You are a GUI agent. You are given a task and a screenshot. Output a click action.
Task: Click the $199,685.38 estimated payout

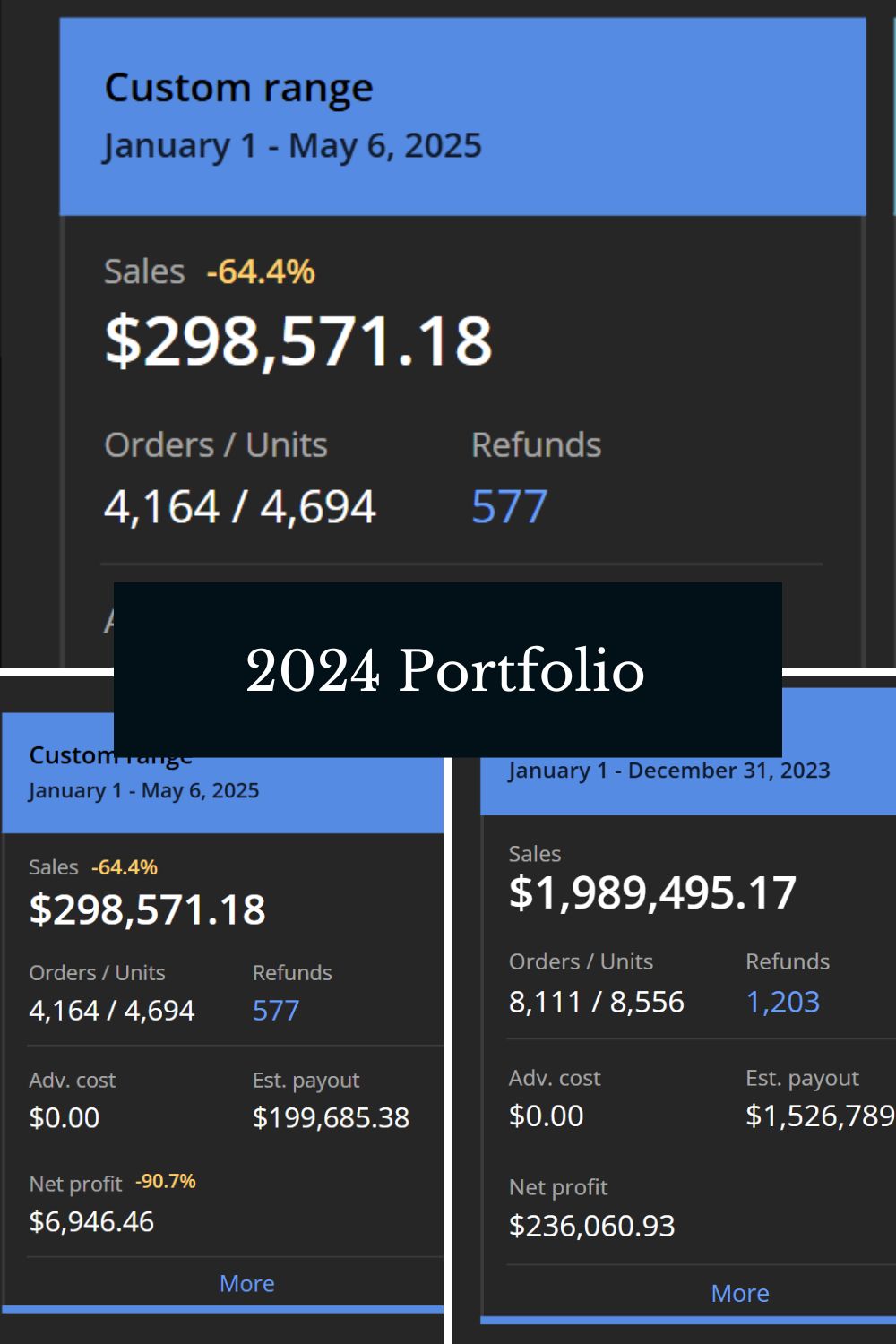[331, 1117]
